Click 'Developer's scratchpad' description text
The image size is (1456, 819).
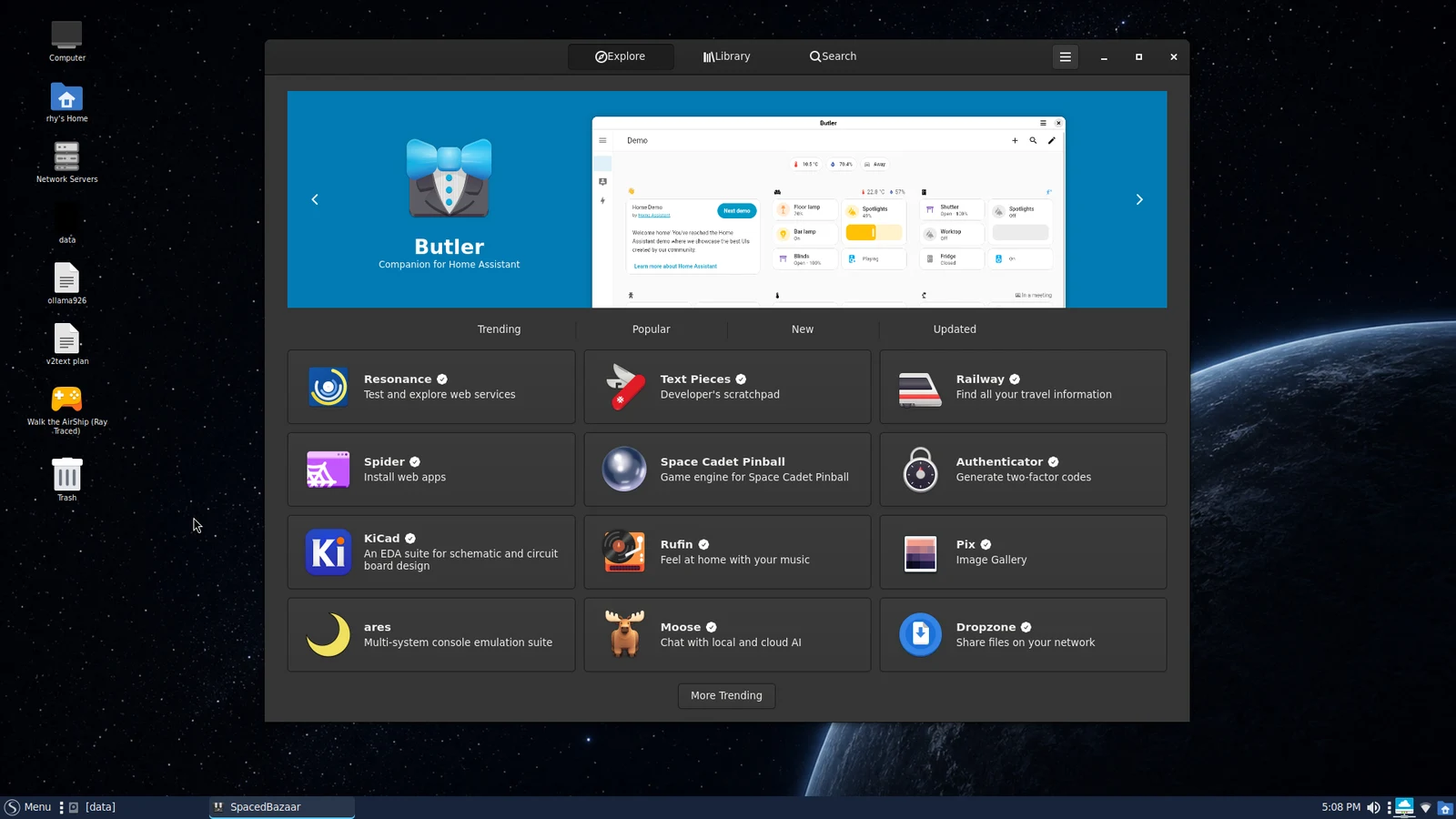[720, 395]
